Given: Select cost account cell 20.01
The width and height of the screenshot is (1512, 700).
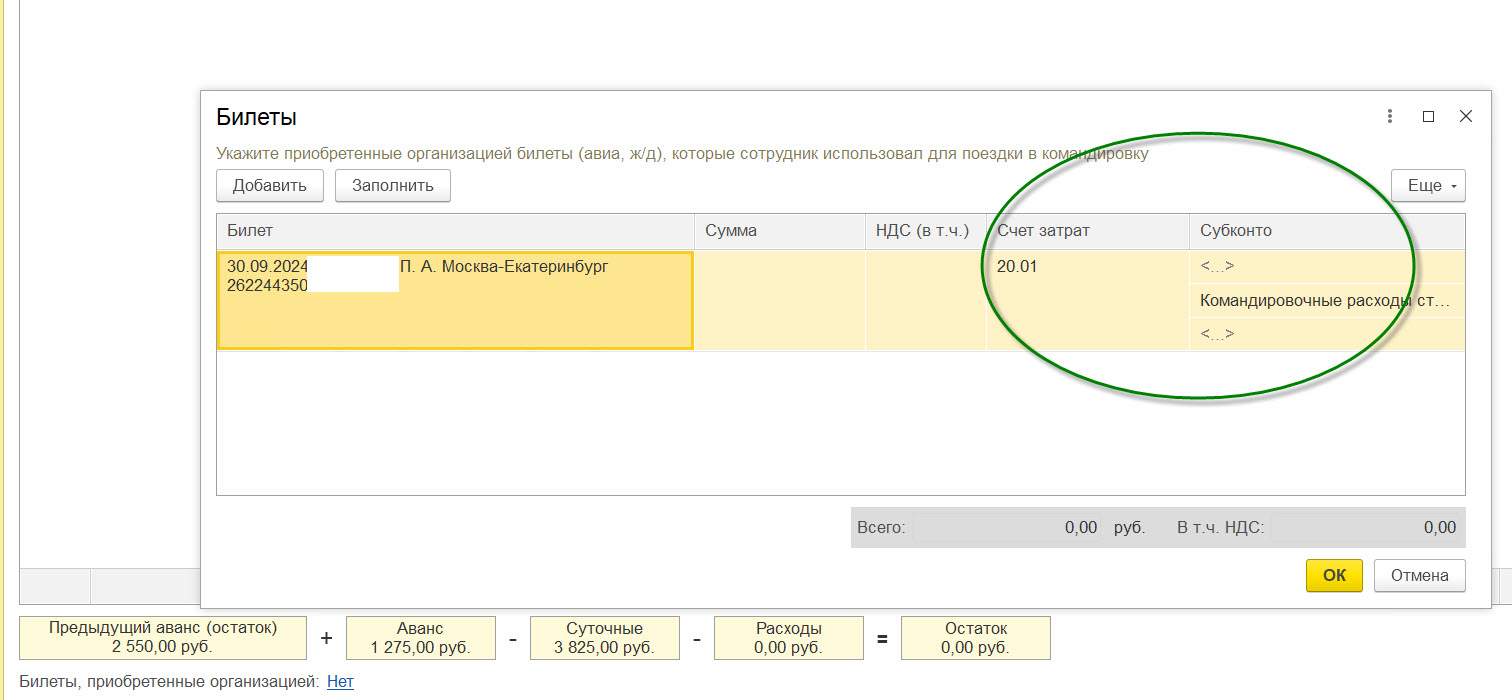Looking at the screenshot, I should (1086, 267).
